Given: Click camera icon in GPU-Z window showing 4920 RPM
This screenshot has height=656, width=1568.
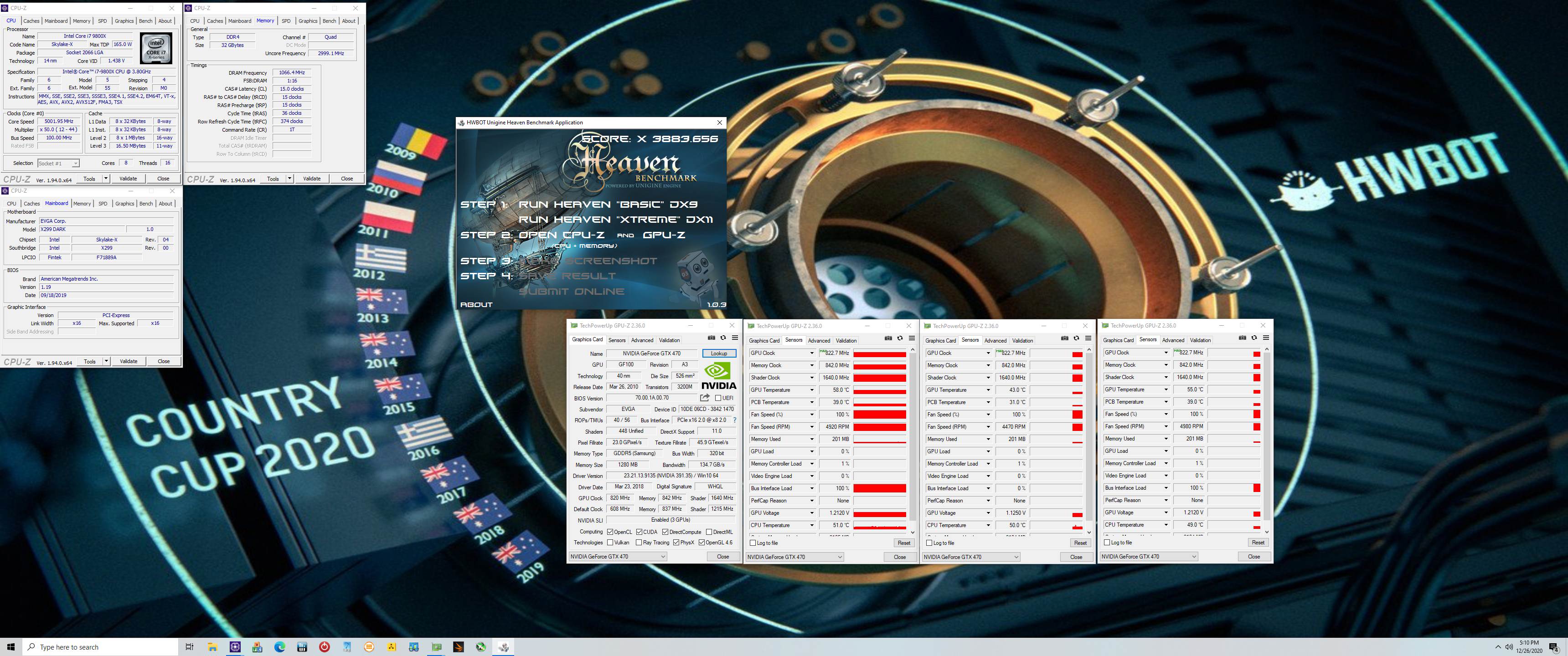Looking at the screenshot, I should 888,338.
